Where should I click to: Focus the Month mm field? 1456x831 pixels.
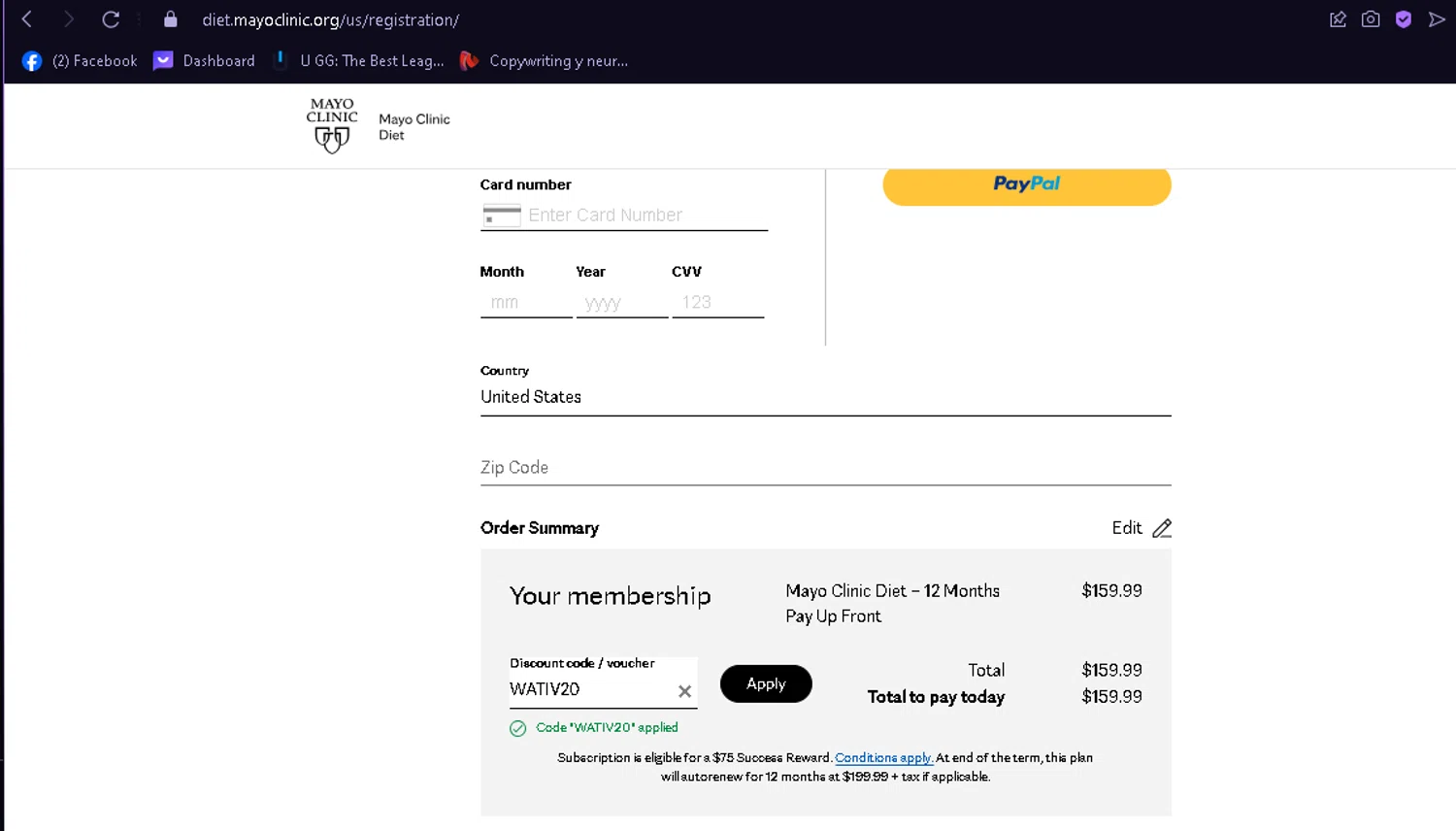click(x=526, y=303)
